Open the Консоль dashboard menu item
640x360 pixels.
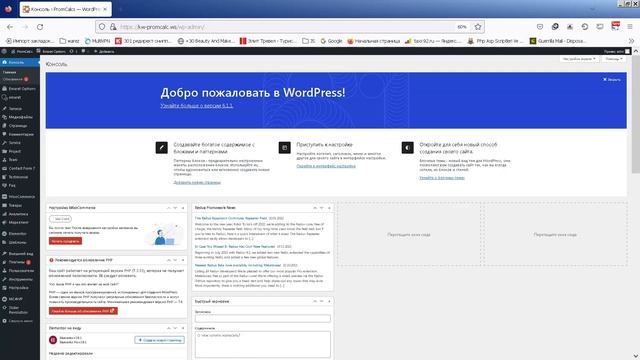20,62
